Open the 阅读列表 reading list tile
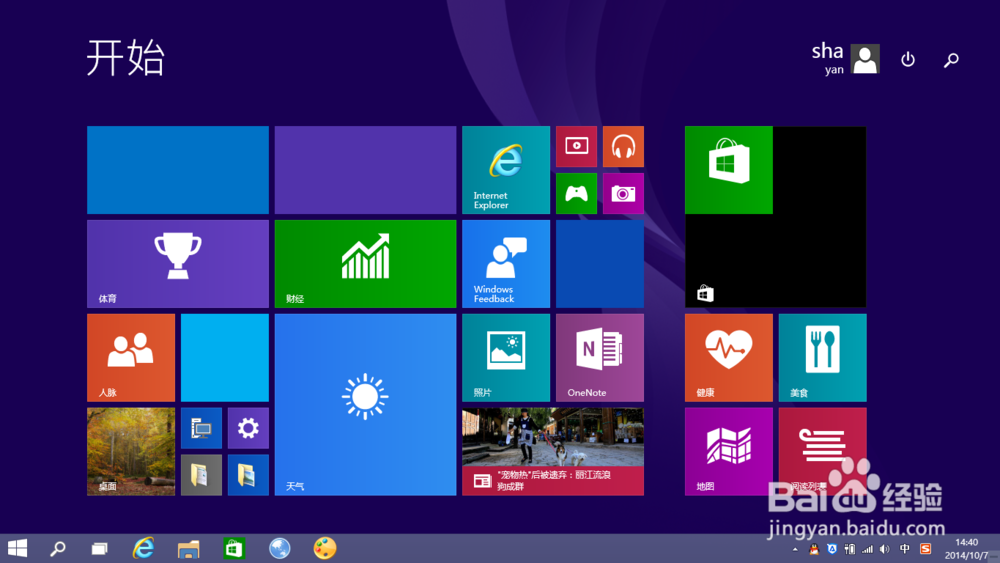 click(x=822, y=451)
